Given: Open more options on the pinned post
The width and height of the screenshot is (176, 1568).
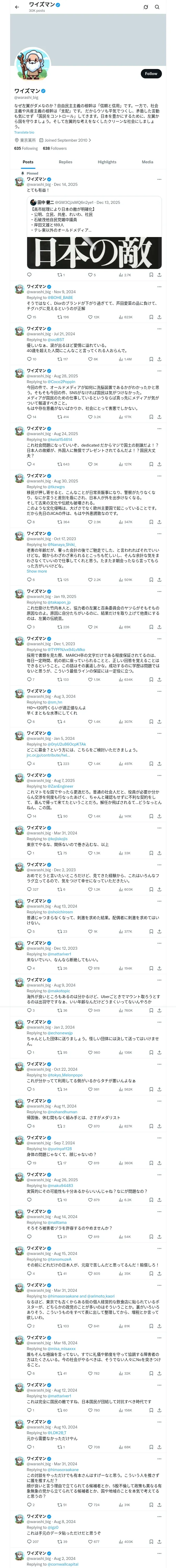Looking at the screenshot, I should tap(159, 180).
